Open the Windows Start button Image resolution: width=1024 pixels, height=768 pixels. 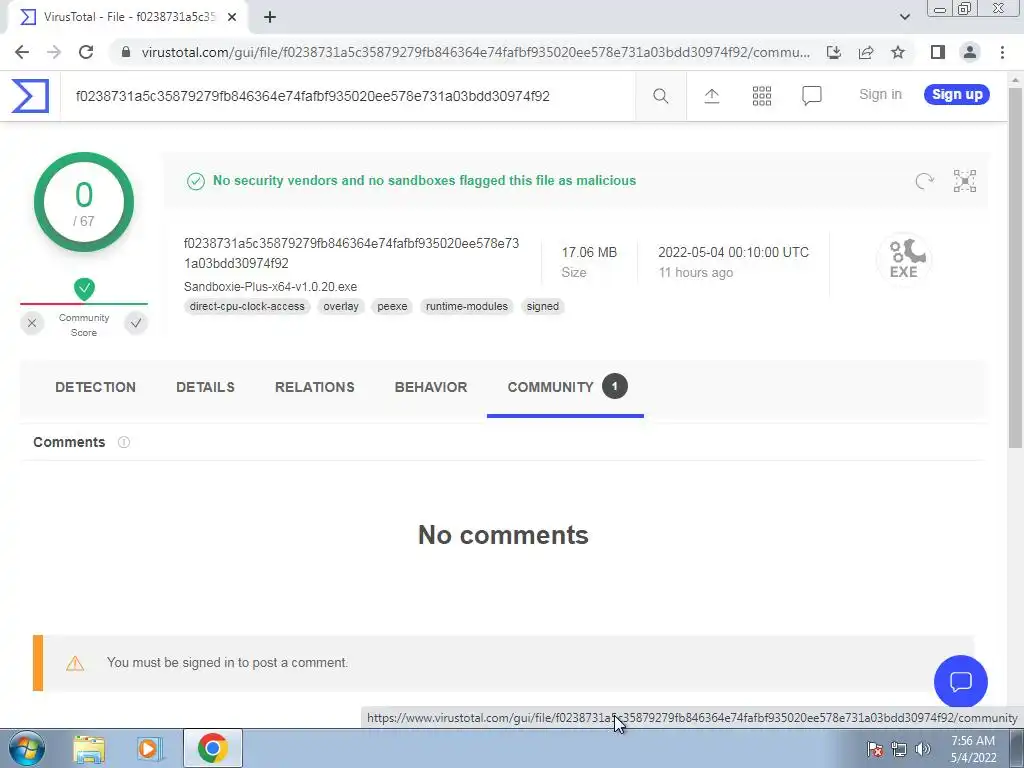[27, 748]
